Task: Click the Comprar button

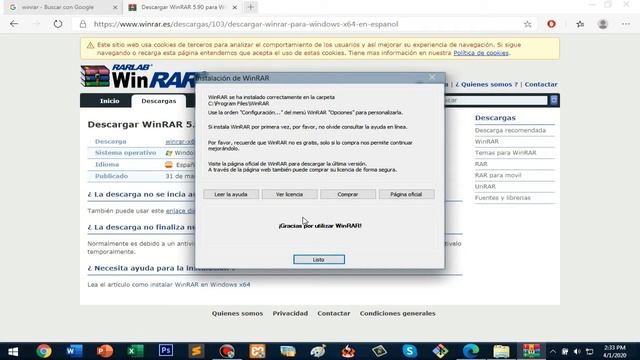Action: tap(348, 194)
